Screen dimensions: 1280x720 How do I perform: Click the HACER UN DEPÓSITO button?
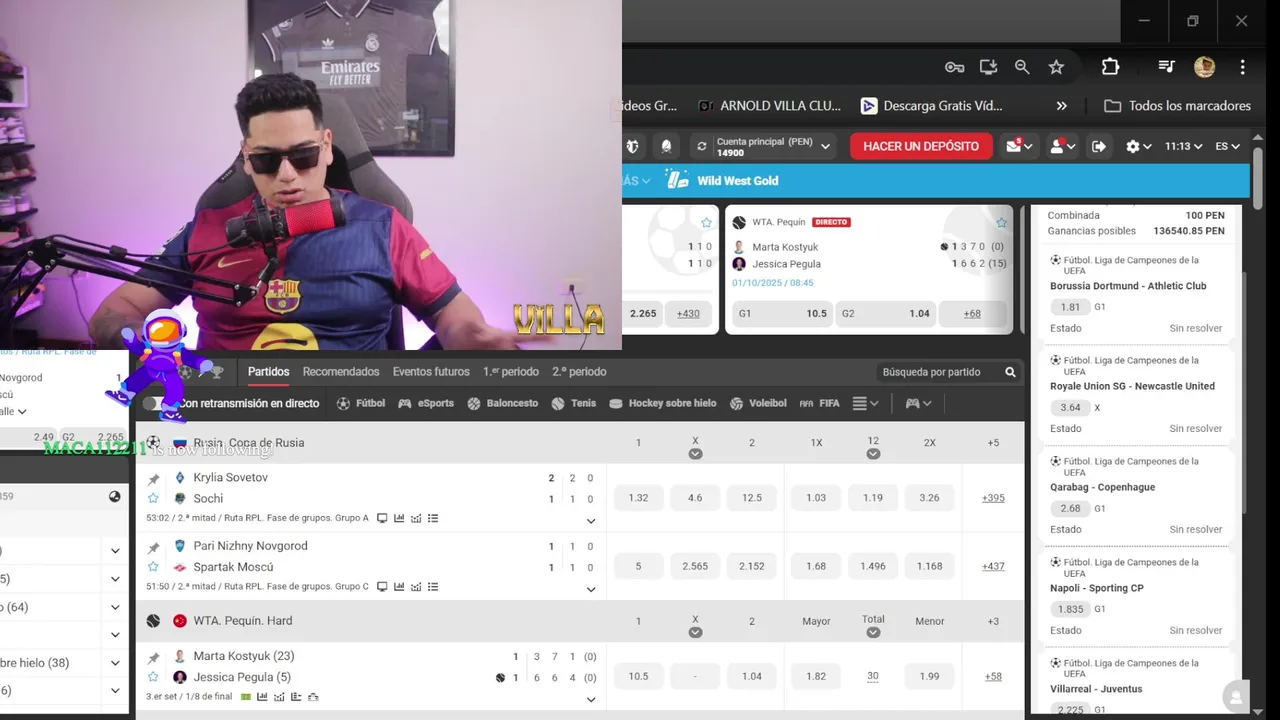point(921,146)
